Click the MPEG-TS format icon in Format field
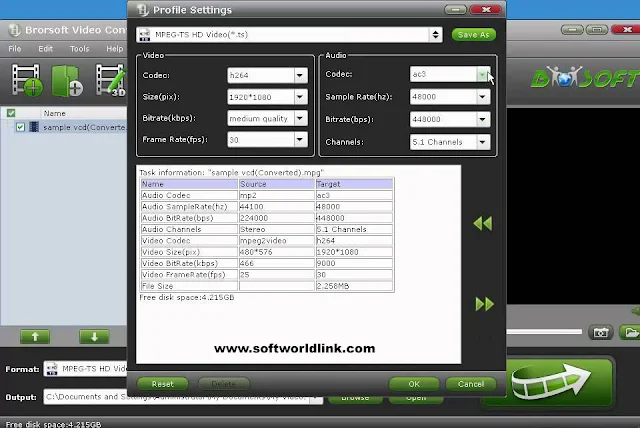The image size is (640, 428). pyautogui.click(x=52, y=369)
